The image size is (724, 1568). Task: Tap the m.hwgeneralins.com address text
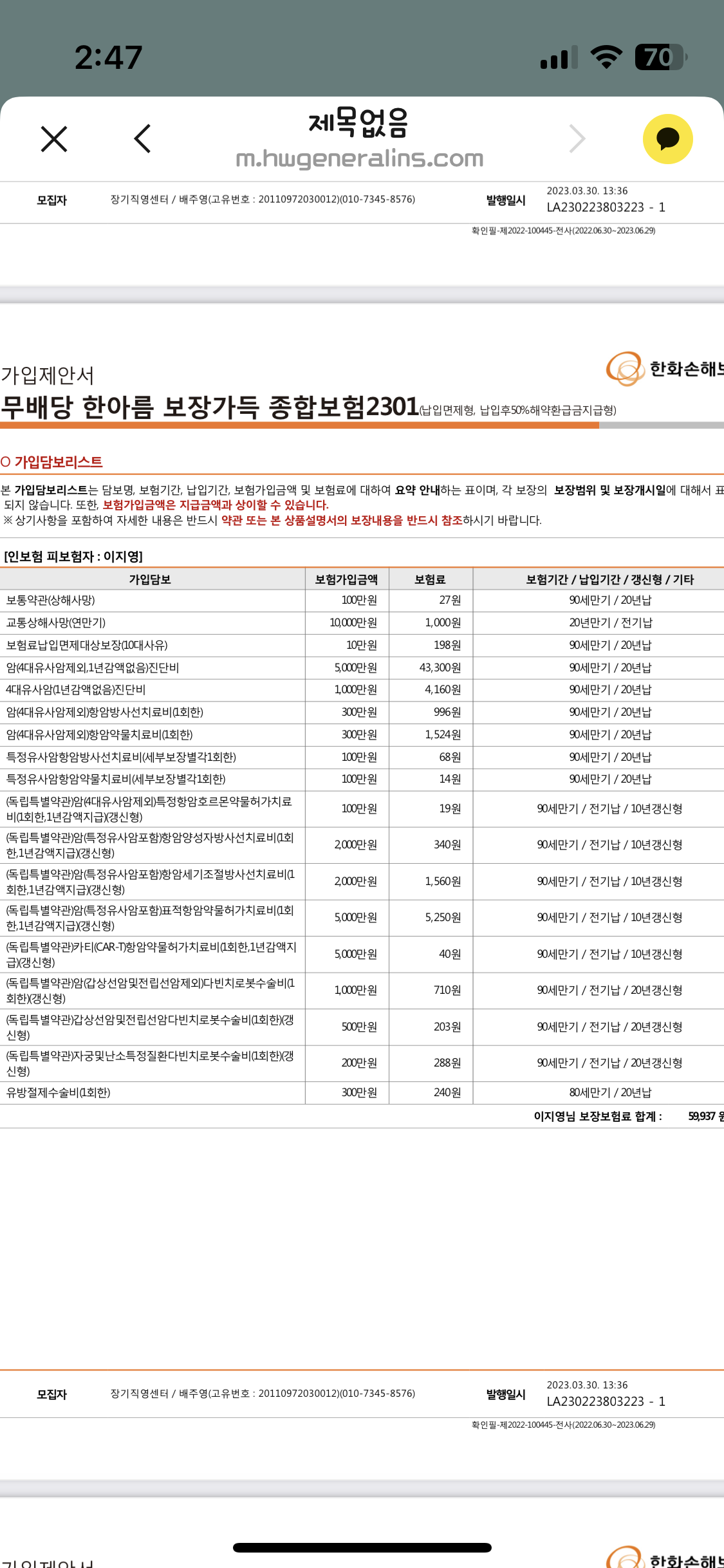point(359,158)
